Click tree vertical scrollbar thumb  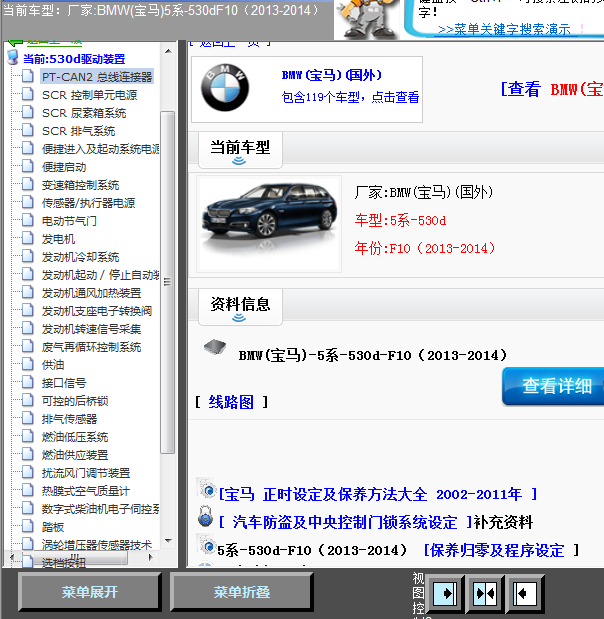(x=168, y=282)
